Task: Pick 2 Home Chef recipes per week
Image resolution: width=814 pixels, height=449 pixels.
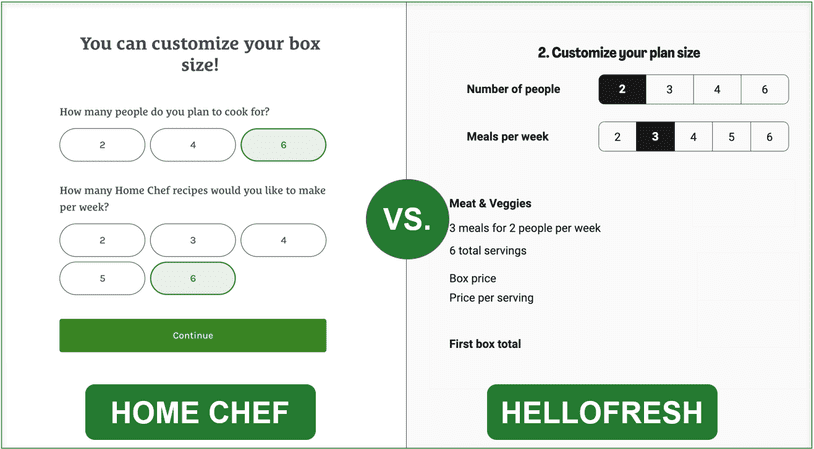Action: (102, 241)
